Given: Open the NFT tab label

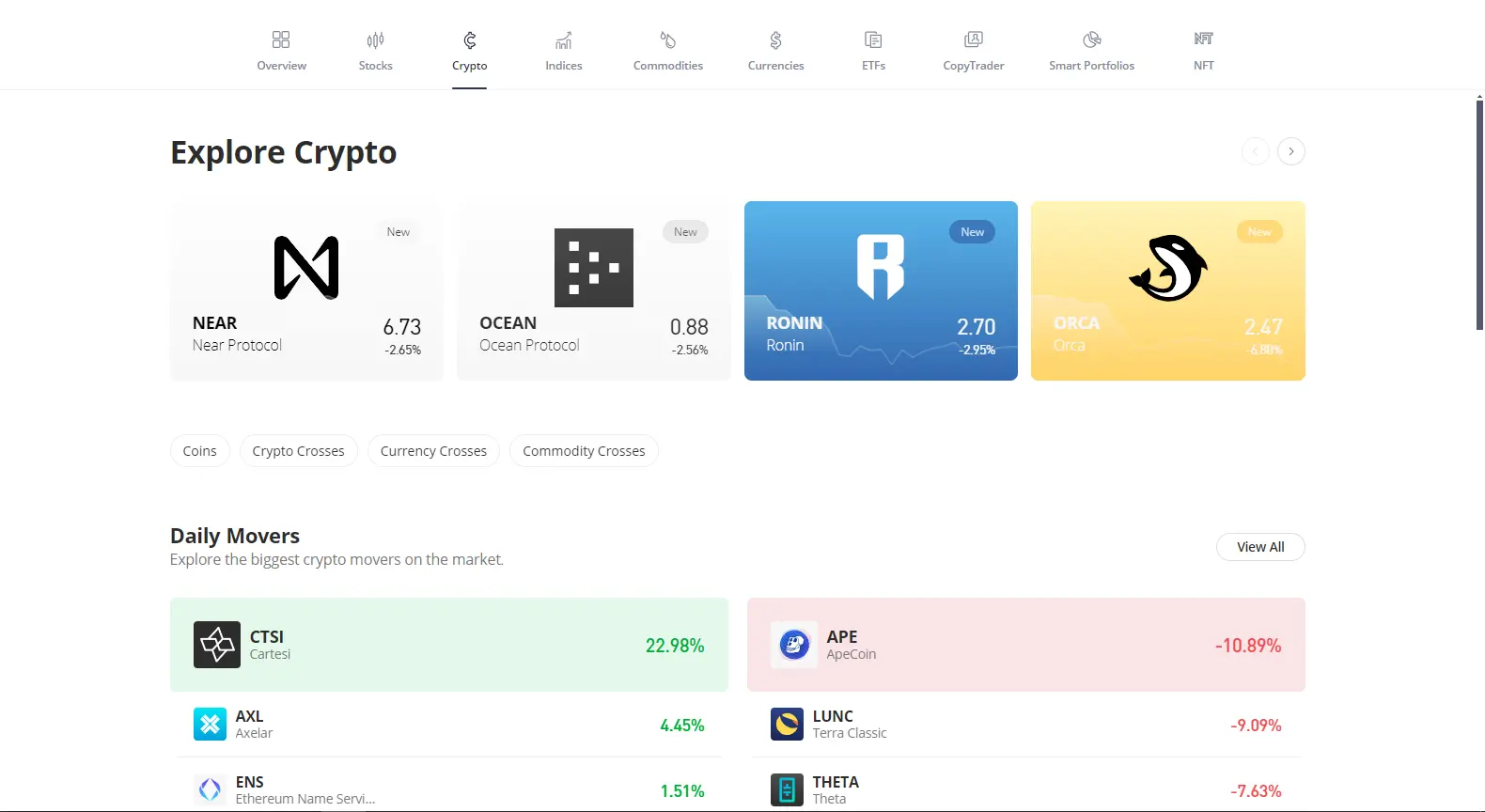Looking at the screenshot, I should [x=1204, y=66].
